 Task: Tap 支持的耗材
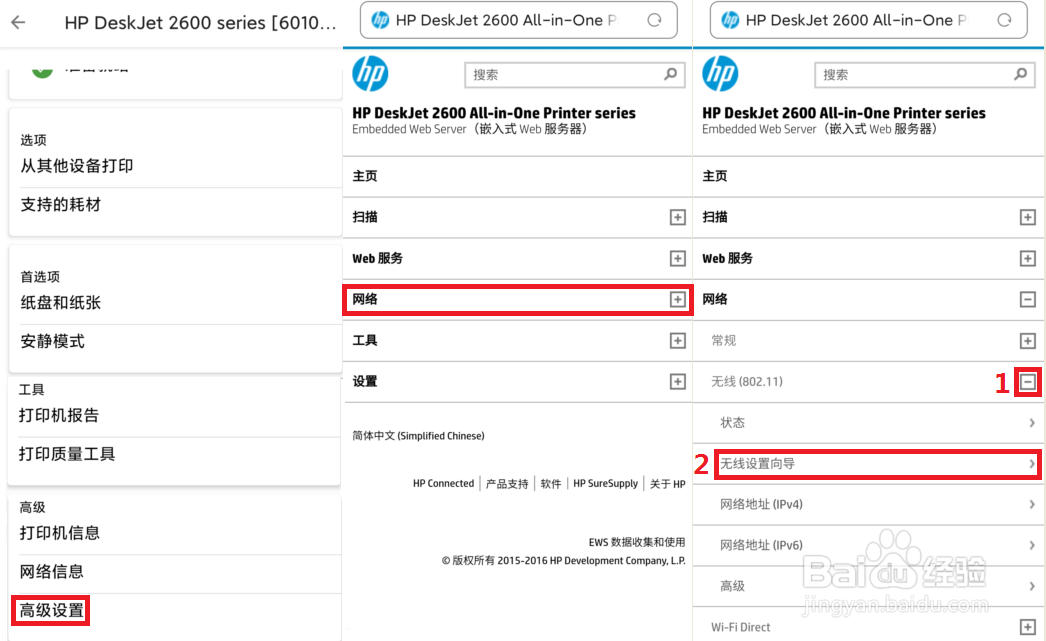(61, 205)
